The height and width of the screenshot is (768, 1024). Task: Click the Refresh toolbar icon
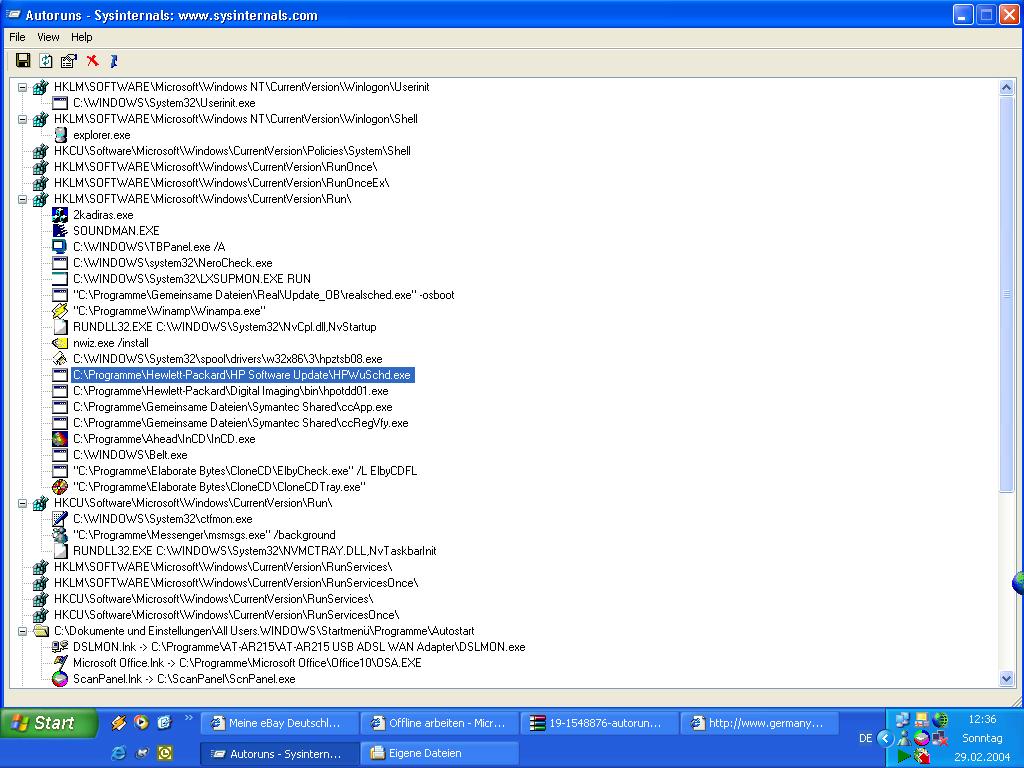pyautogui.click(x=46, y=61)
